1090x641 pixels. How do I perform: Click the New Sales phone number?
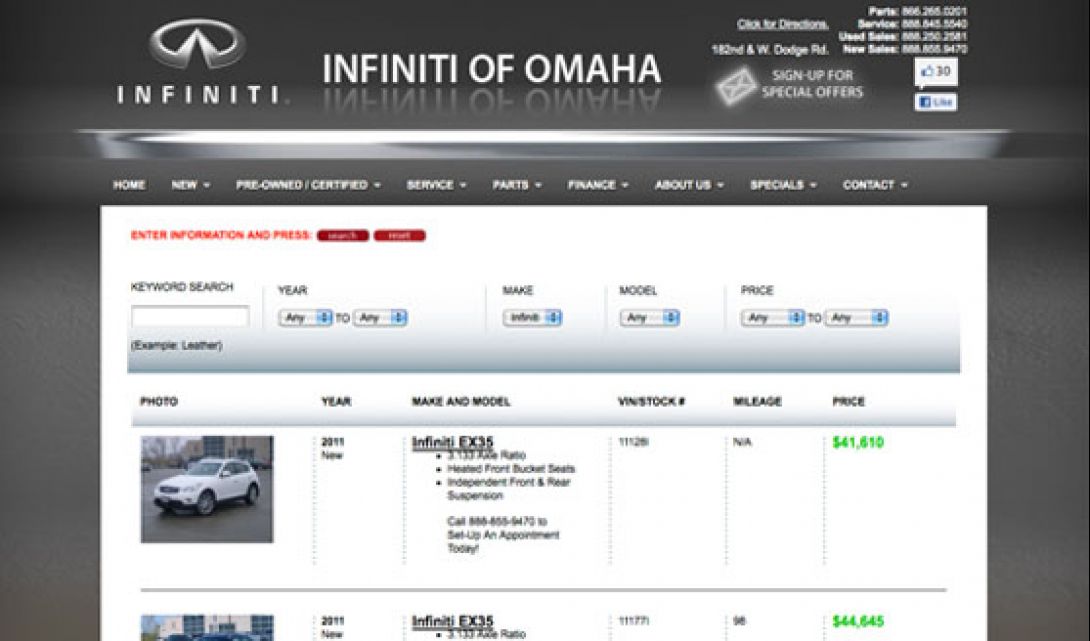click(x=934, y=49)
